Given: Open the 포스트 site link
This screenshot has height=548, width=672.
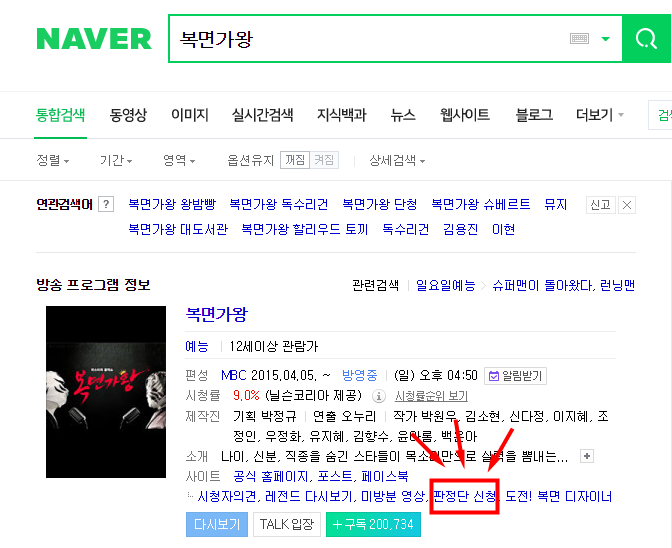Looking at the screenshot, I should click(x=335, y=476).
